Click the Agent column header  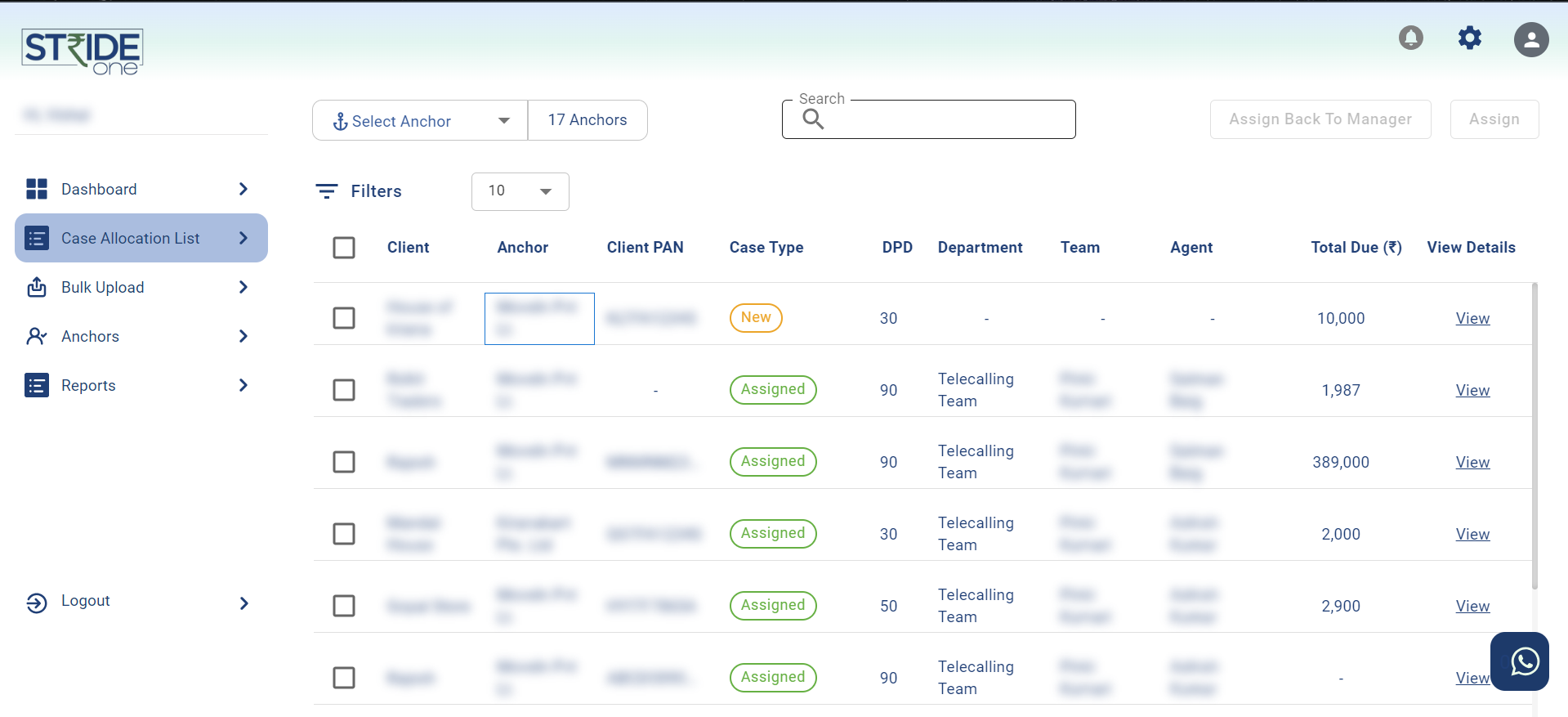pos(1191,248)
